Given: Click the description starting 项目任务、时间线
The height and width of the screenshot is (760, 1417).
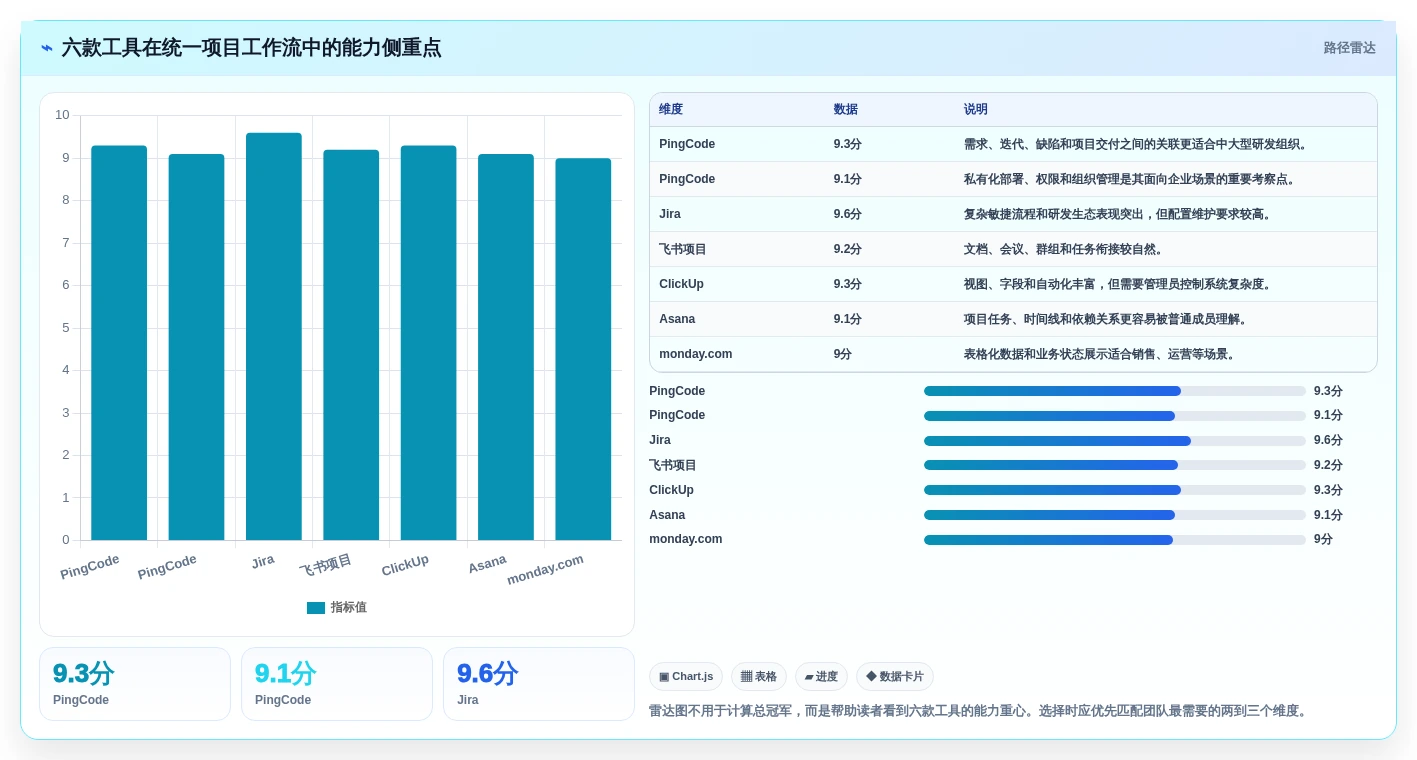Looking at the screenshot, I should click(1107, 319).
